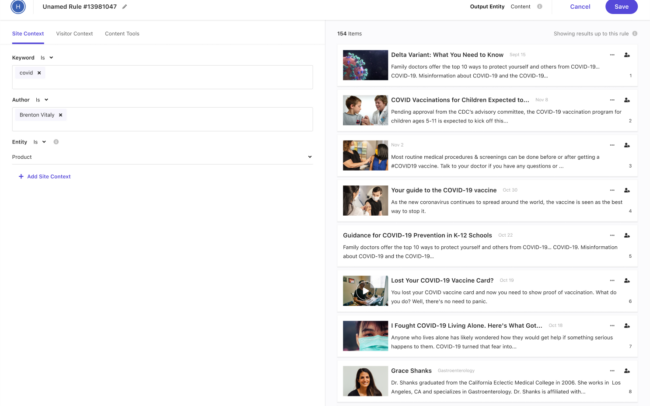Open the Author "Is" operator dropdown

point(42,100)
